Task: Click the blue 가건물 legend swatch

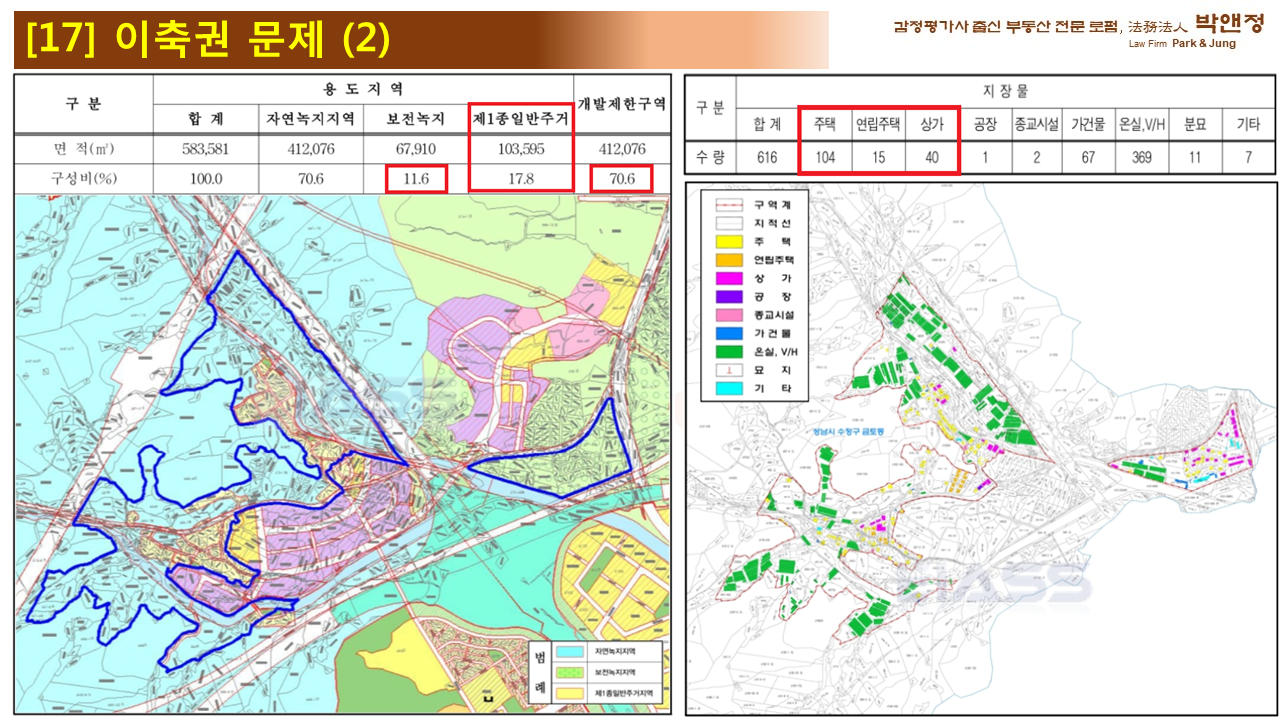Action: tap(727, 333)
